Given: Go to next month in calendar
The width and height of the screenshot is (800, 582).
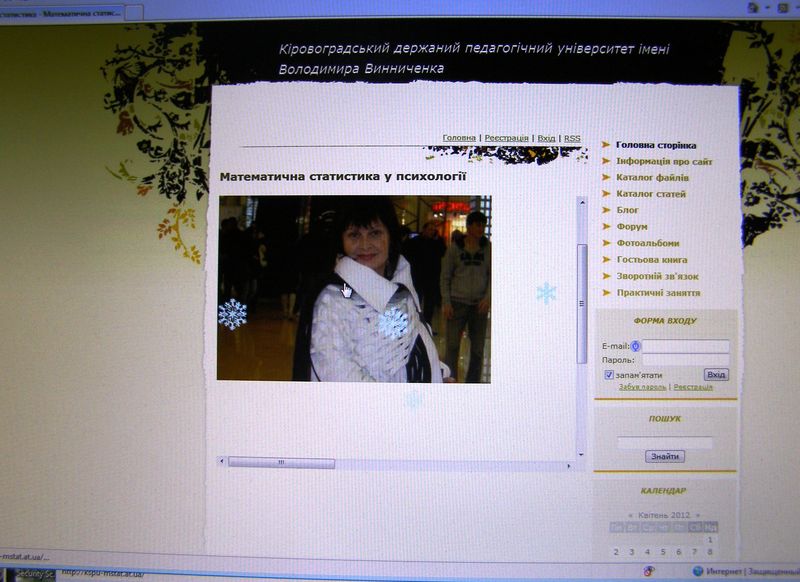Looking at the screenshot, I should [x=698, y=515].
